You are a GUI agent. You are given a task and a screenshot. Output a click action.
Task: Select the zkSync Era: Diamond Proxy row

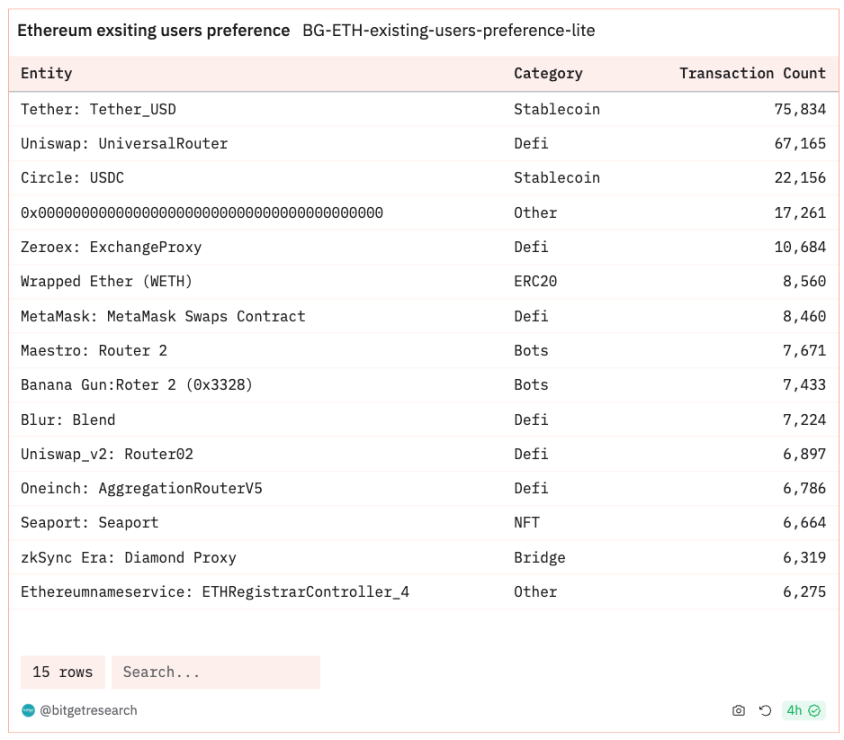point(423,558)
